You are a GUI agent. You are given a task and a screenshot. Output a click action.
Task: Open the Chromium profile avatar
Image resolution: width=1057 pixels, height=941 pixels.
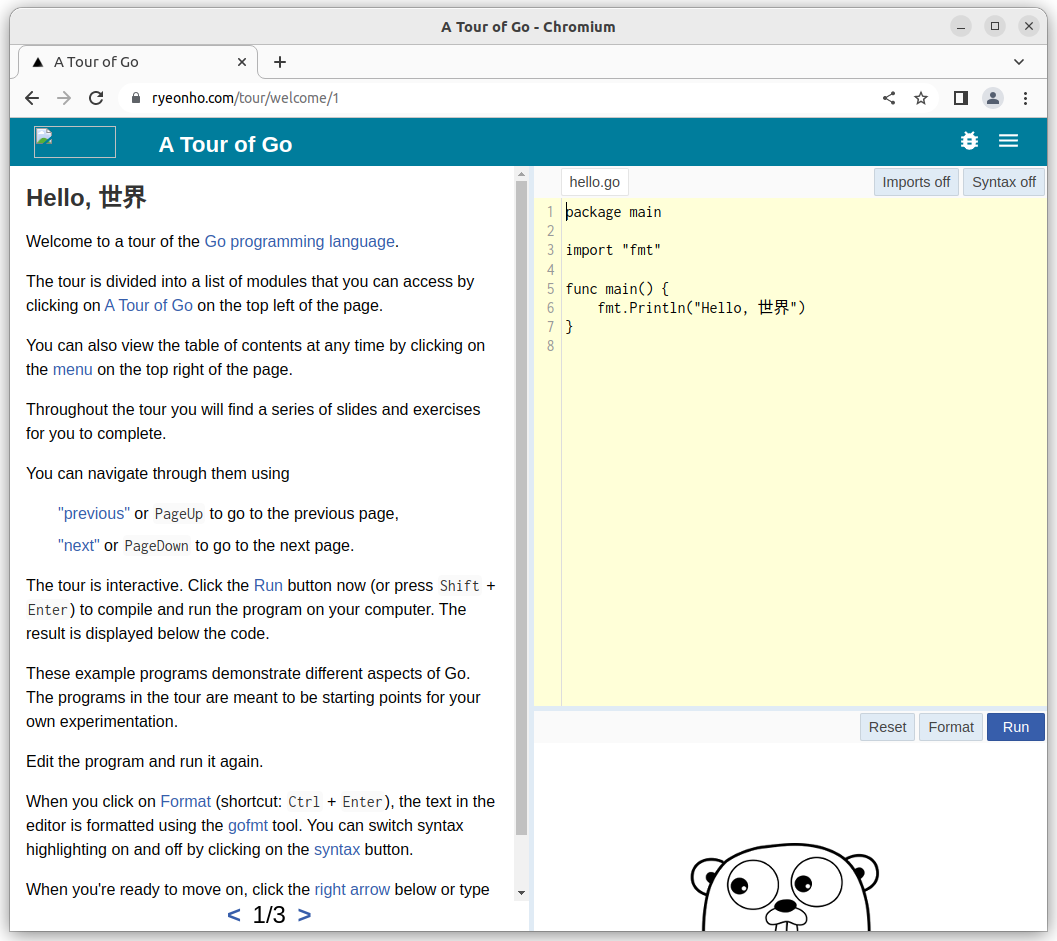(x=993, y=98)
